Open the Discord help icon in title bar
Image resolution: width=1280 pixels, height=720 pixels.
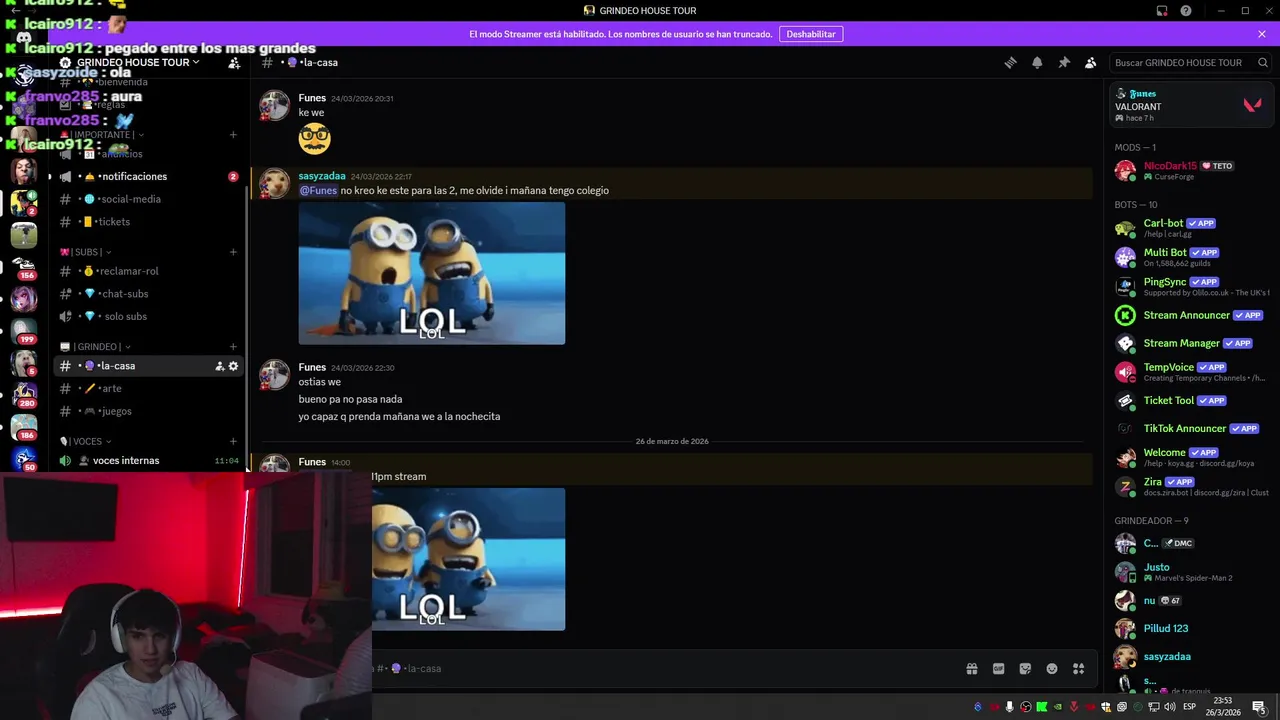tap(1186, 11)
